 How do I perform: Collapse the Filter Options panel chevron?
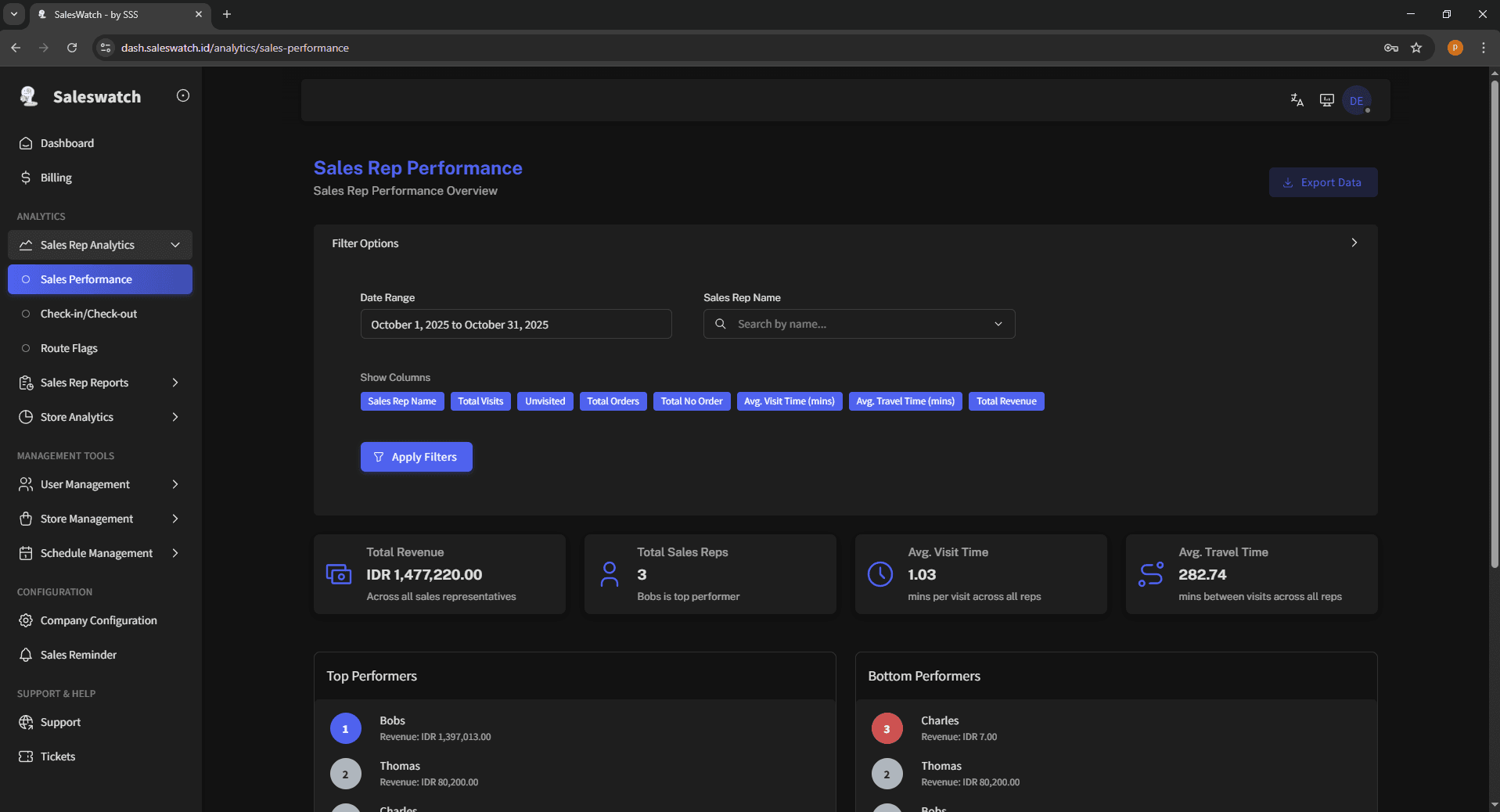tap(1354, 243)
